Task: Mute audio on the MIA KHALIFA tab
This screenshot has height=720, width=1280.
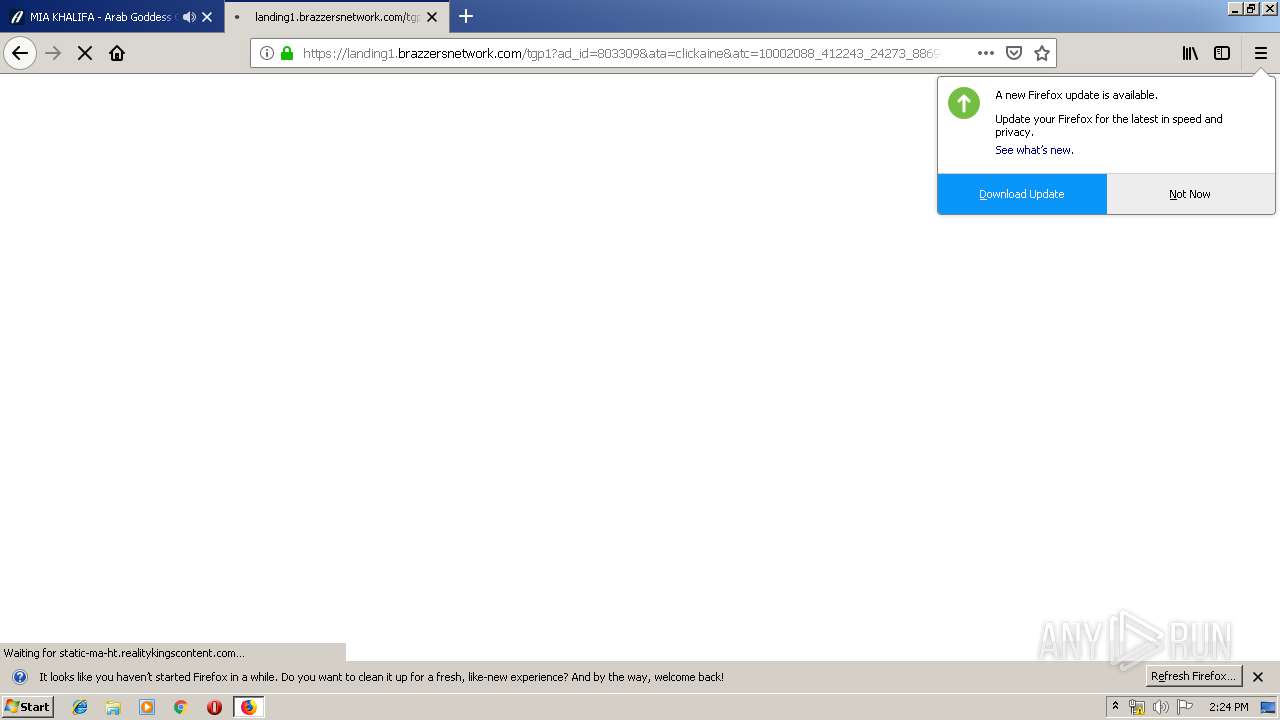Action: pyautogui.click(x=189, y=17)
